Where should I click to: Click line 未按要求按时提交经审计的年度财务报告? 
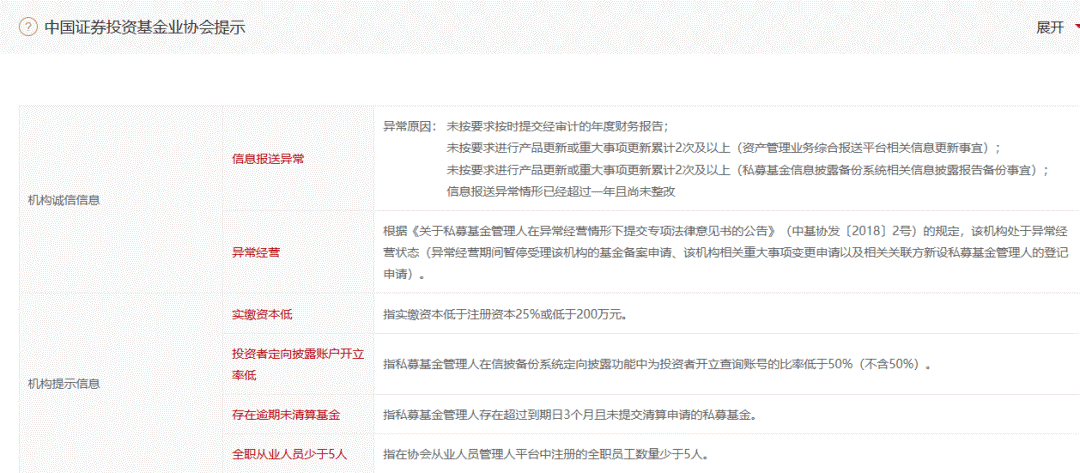click(x=557, y=127)
